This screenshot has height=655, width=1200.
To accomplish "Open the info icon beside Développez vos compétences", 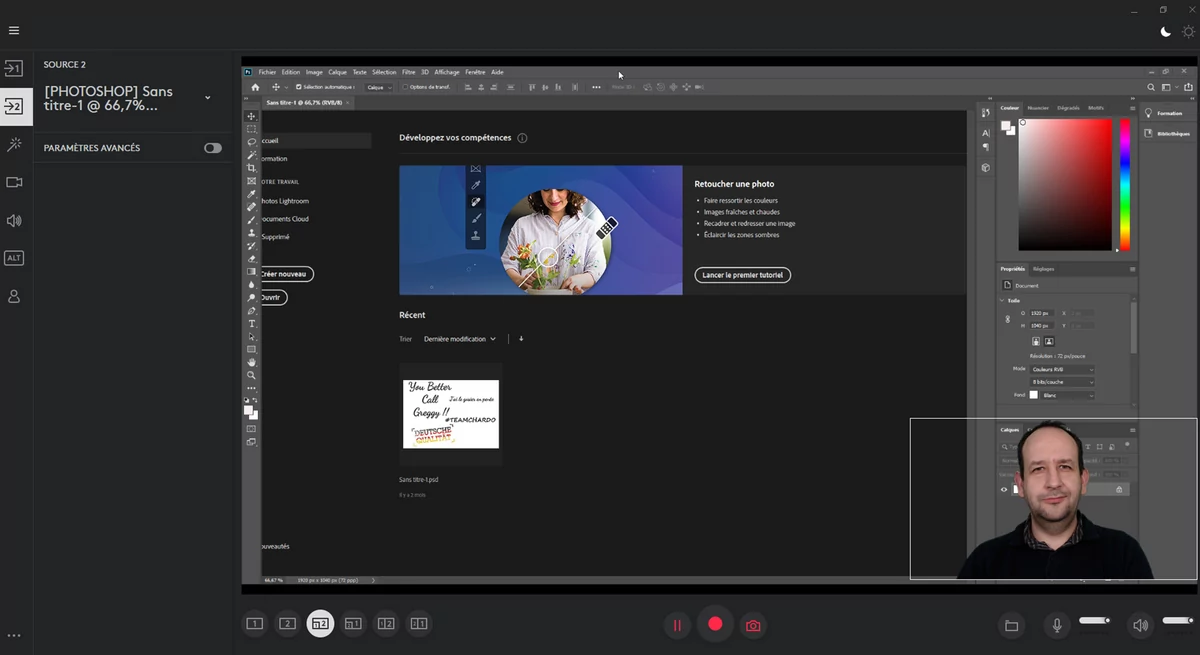I will [522, 138].
